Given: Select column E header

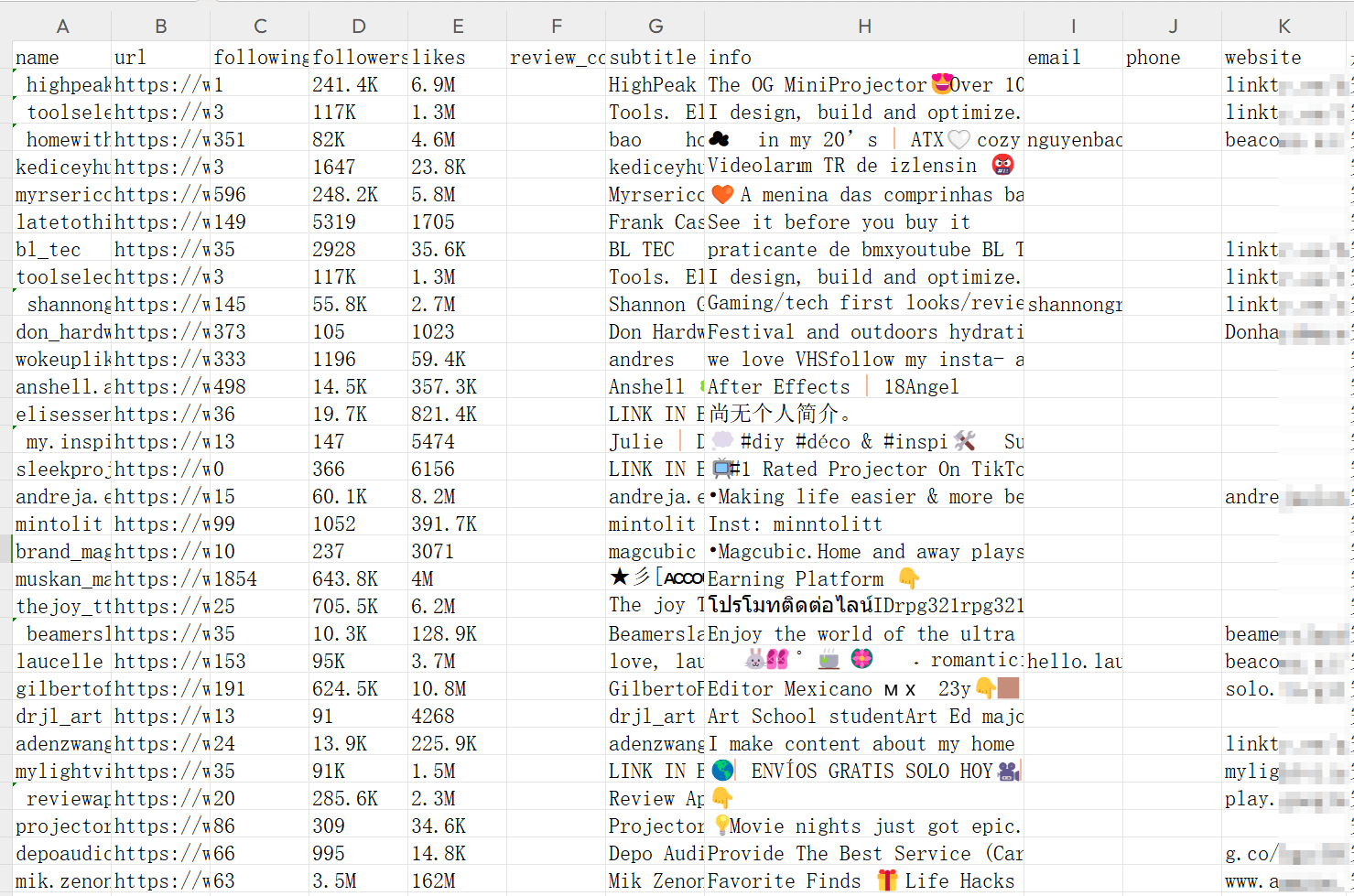Looking at the screenshot, I should pyautogui.click(x=458, y=27).
